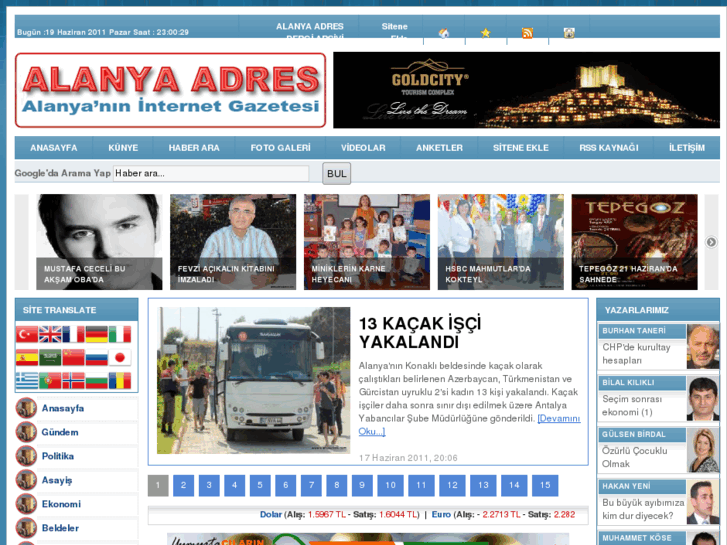Translate site with the Norwegian flag
Screen dimensions: 727x545
coord(73,381)
